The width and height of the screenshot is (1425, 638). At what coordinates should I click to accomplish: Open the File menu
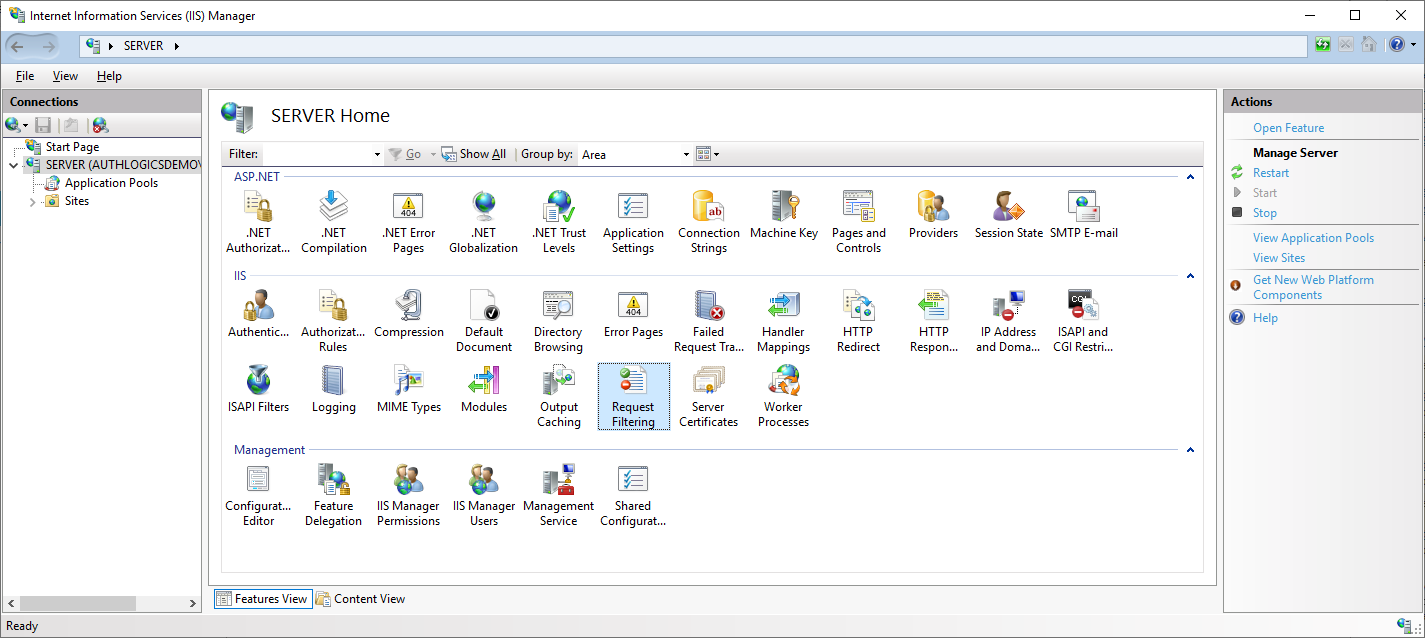pyautogui.click(x=25, y=76)
